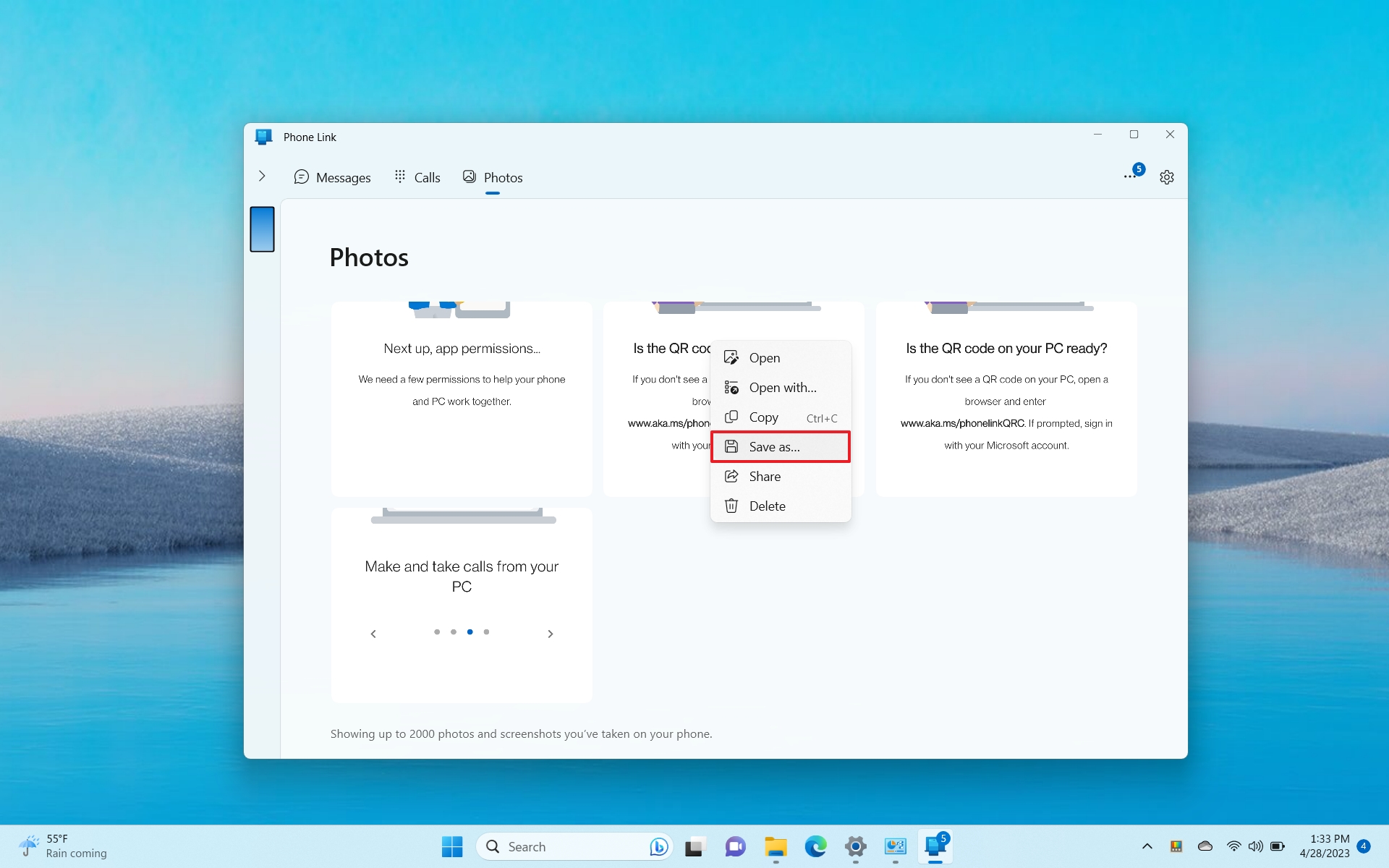Click Delete option in context menu
Image resolution: width=1389 pixels, height=868 pixels.
tap(767, 506)
